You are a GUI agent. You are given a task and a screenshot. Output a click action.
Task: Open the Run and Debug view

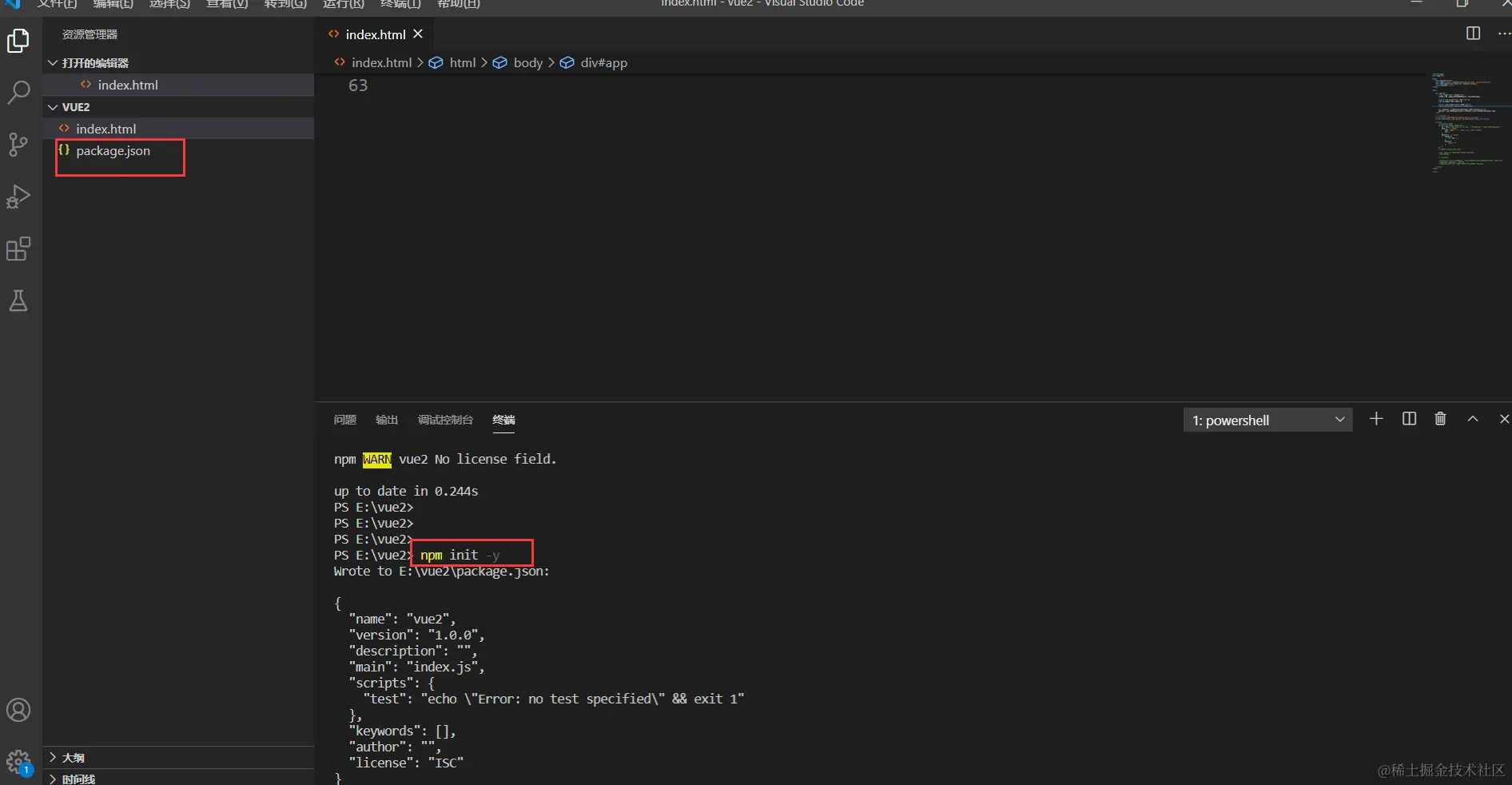[x=18, y=197]
